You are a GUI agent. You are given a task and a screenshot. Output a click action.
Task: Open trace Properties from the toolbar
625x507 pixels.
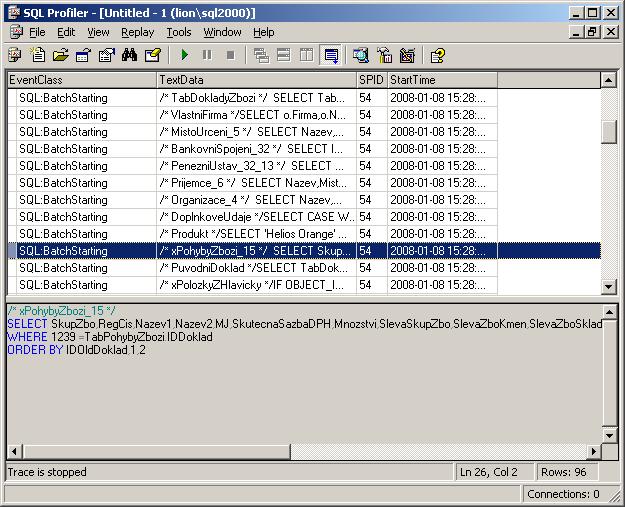(106, 55)
